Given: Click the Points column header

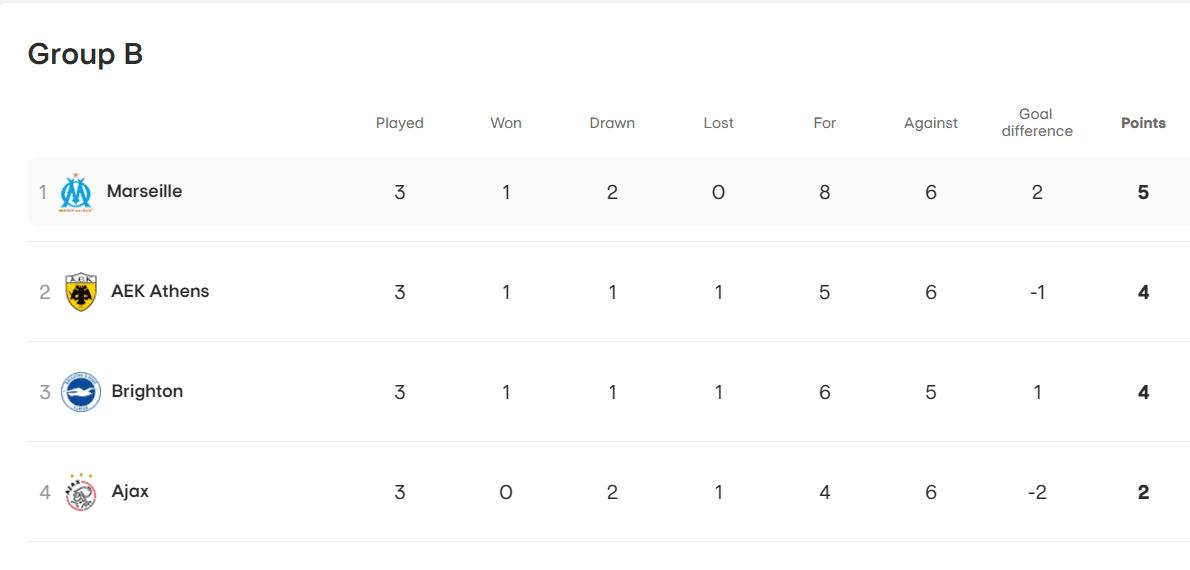Looking at the screenshot, I should [x=1143, y=123].
